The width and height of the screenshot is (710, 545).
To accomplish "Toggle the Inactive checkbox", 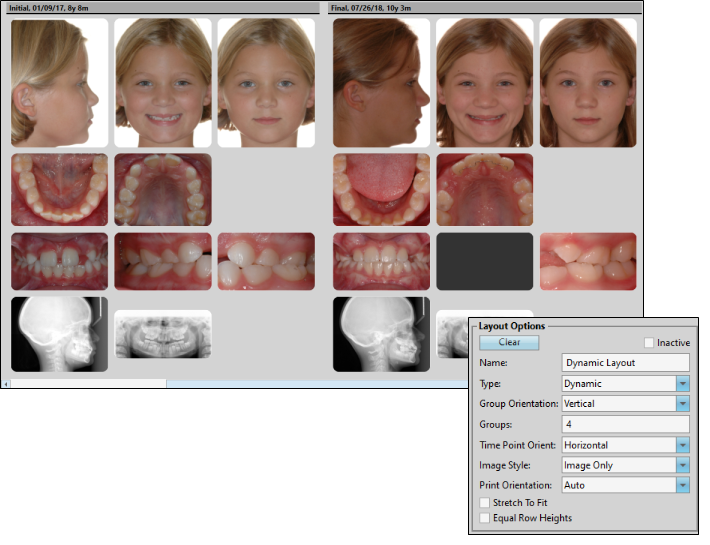I will [649, 343].
